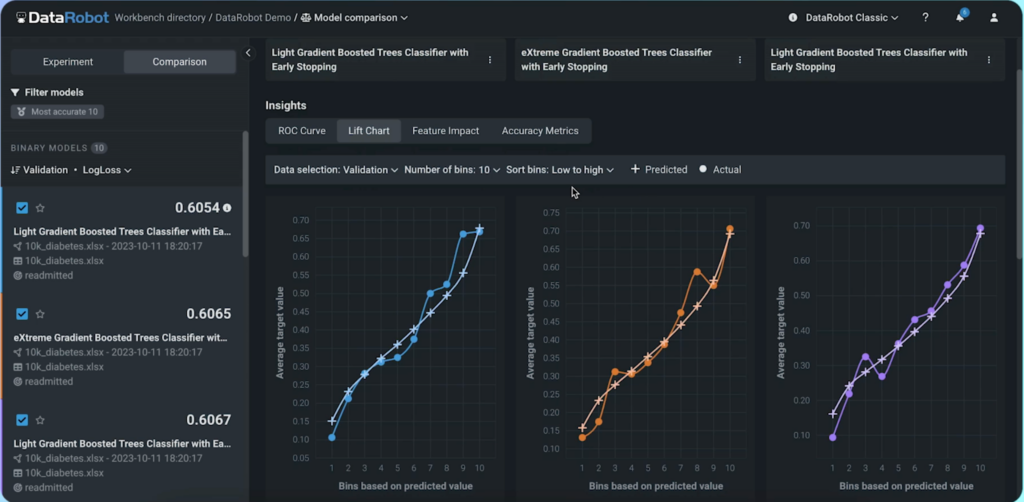1024x502 pixels.
Task: Switch to the ROC Curve tab
Action: pyautogui.click(x=301, y=131)
